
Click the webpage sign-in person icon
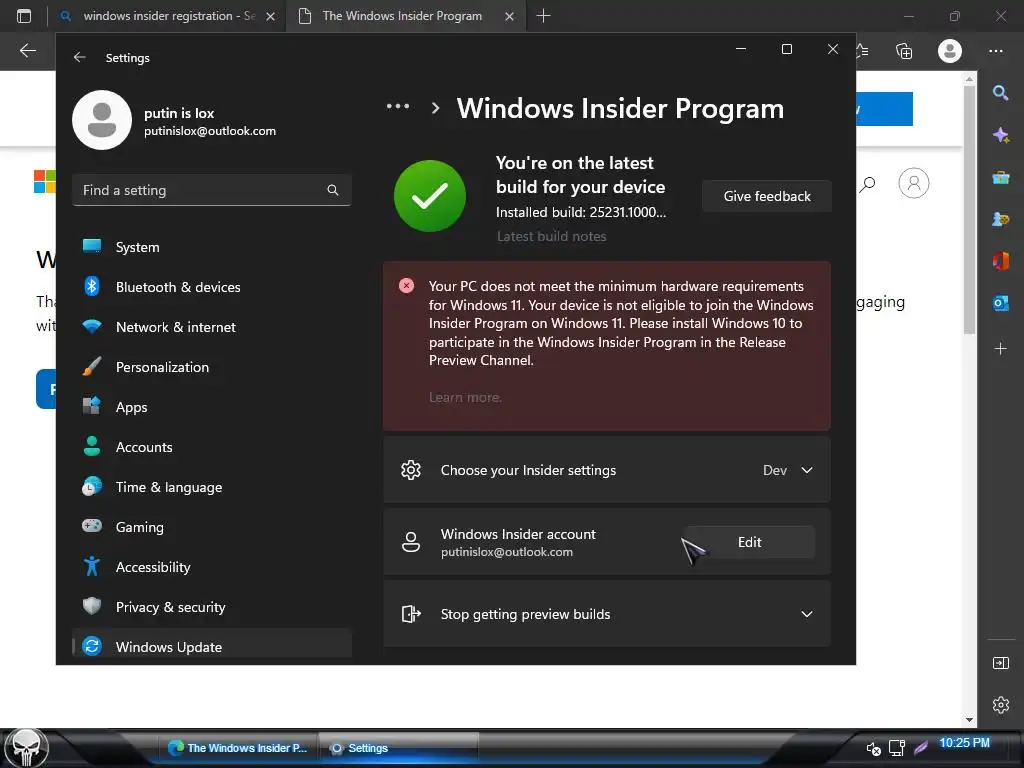point(914,183)
